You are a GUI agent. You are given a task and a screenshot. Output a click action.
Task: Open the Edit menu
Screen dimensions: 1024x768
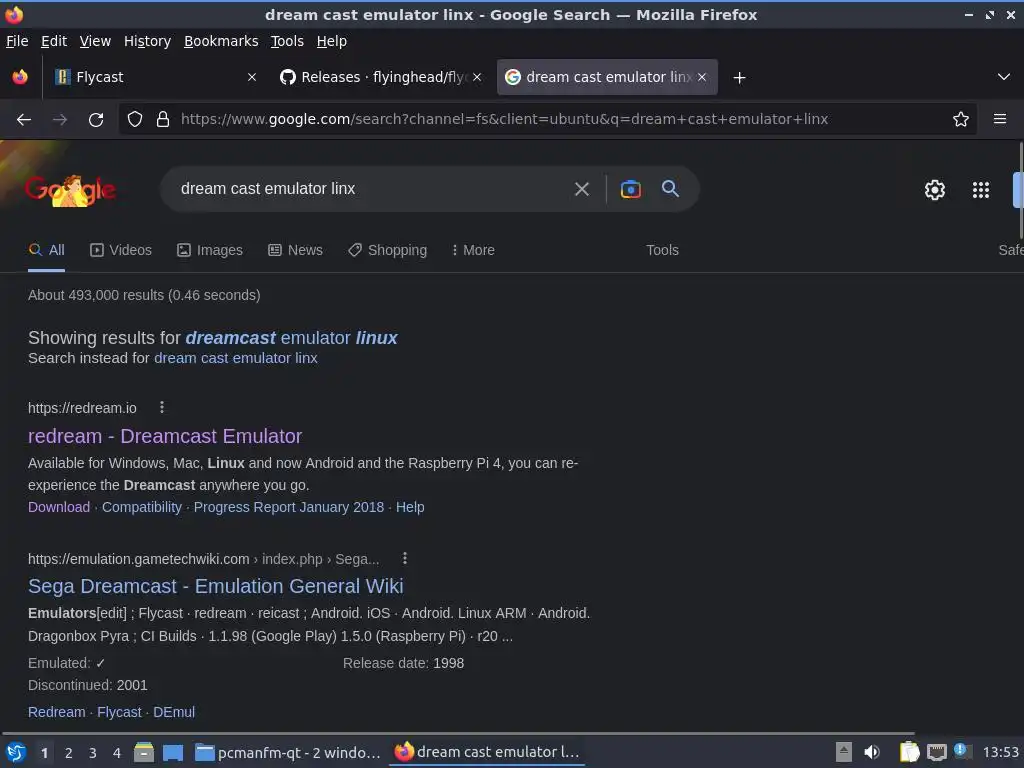click(x=54, y=41)
